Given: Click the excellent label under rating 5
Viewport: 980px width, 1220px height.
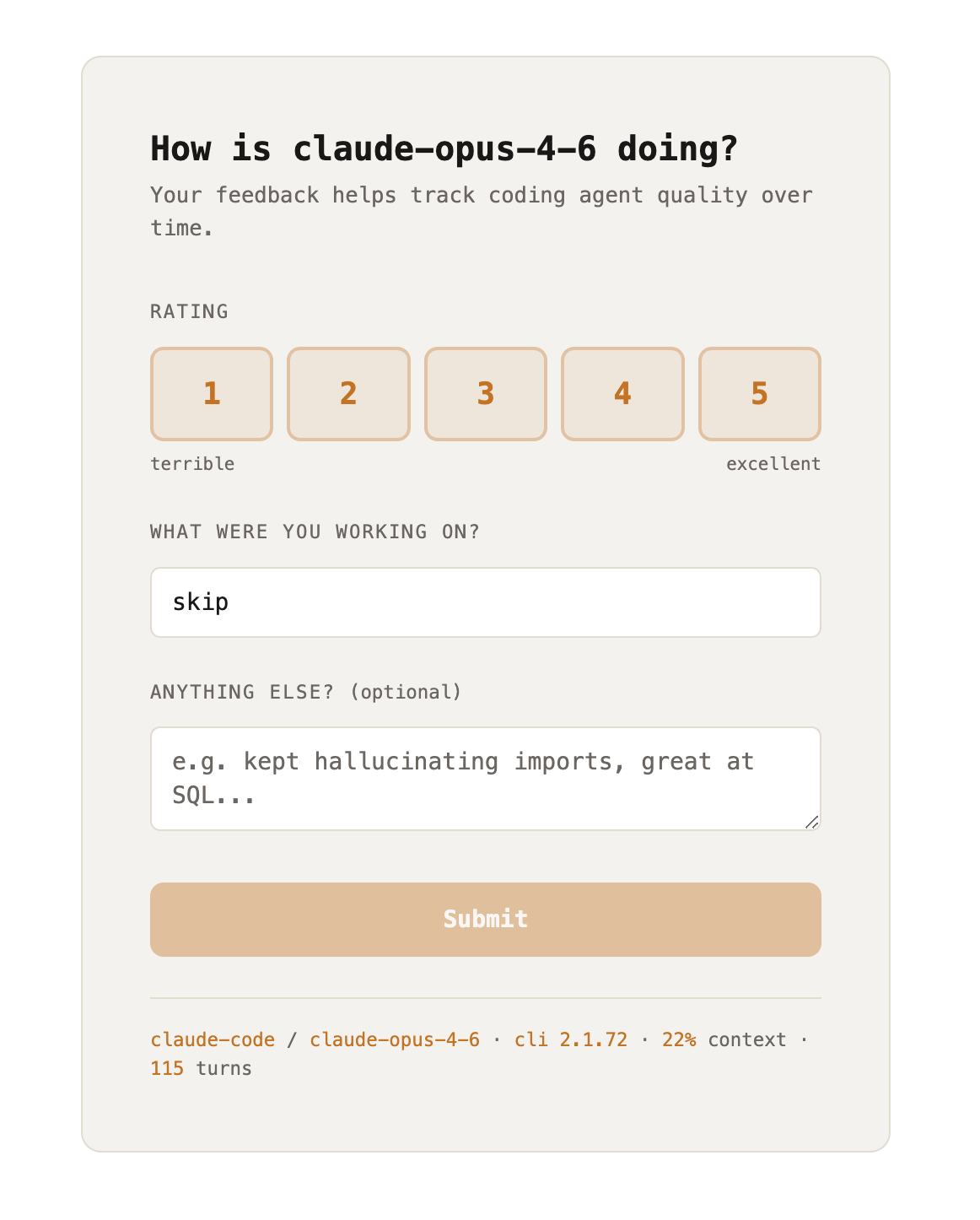Looking at the screenshot, I should pos(773,462).
